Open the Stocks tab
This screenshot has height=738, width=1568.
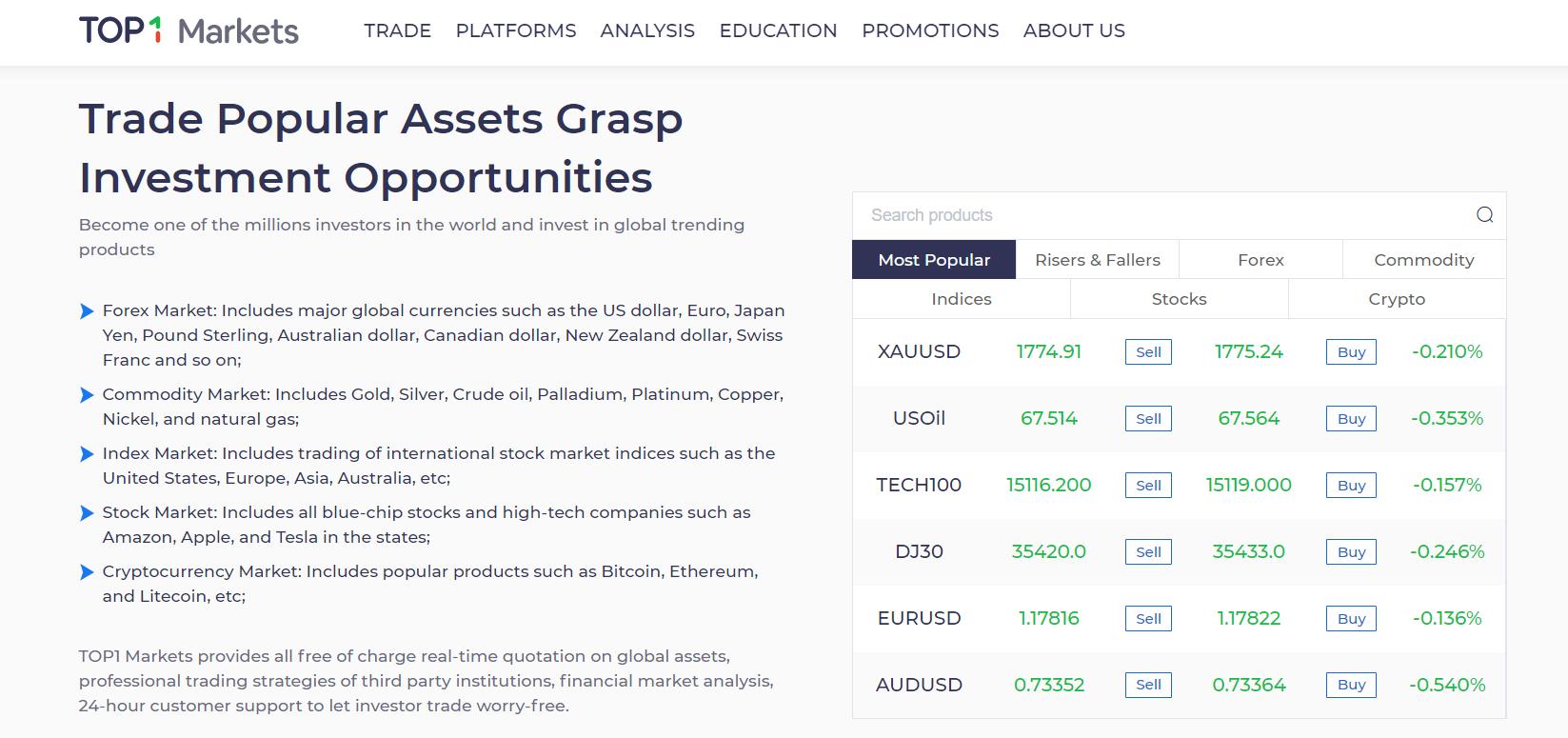point(1179,299)
